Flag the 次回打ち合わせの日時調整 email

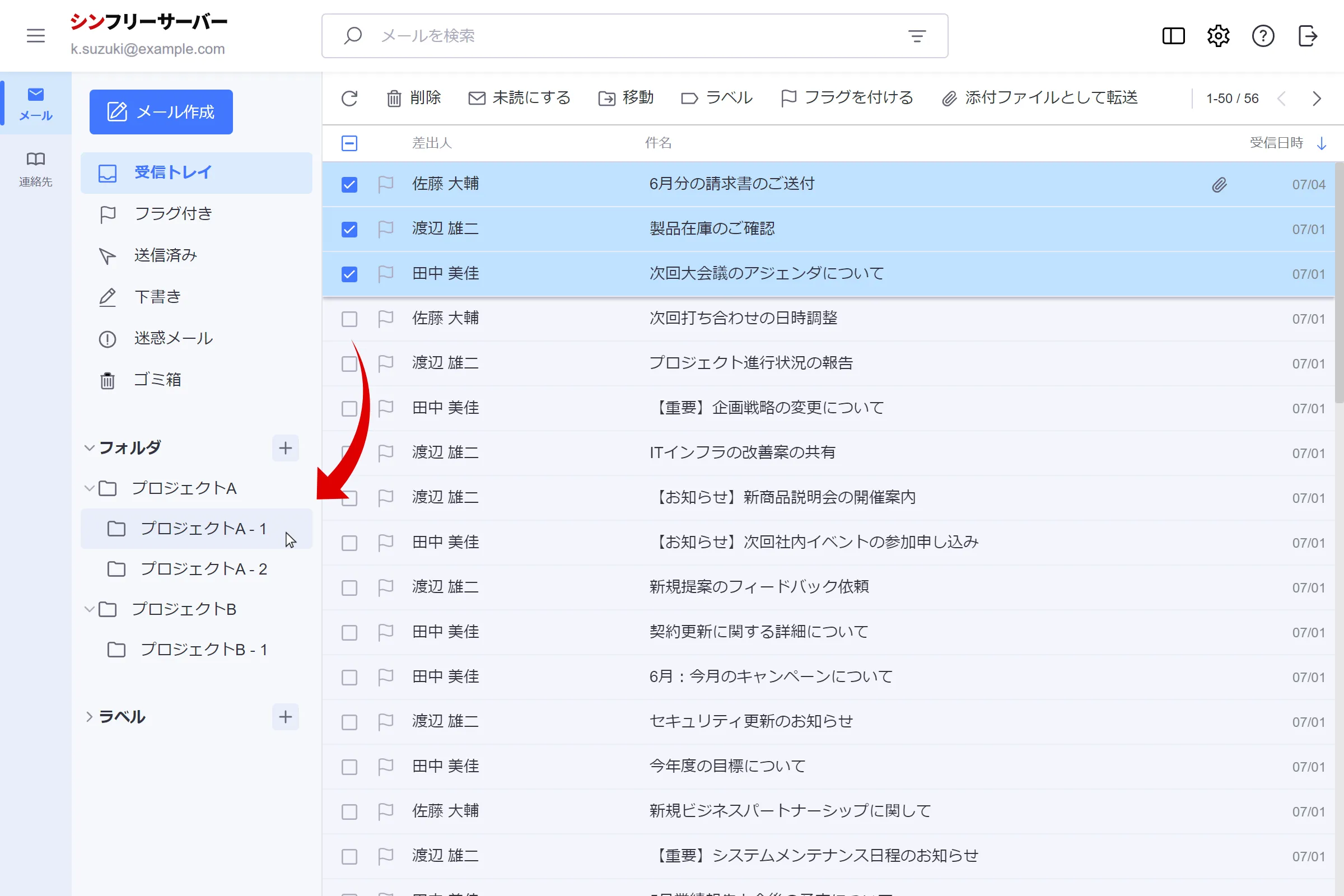click(x=386, y=319)
